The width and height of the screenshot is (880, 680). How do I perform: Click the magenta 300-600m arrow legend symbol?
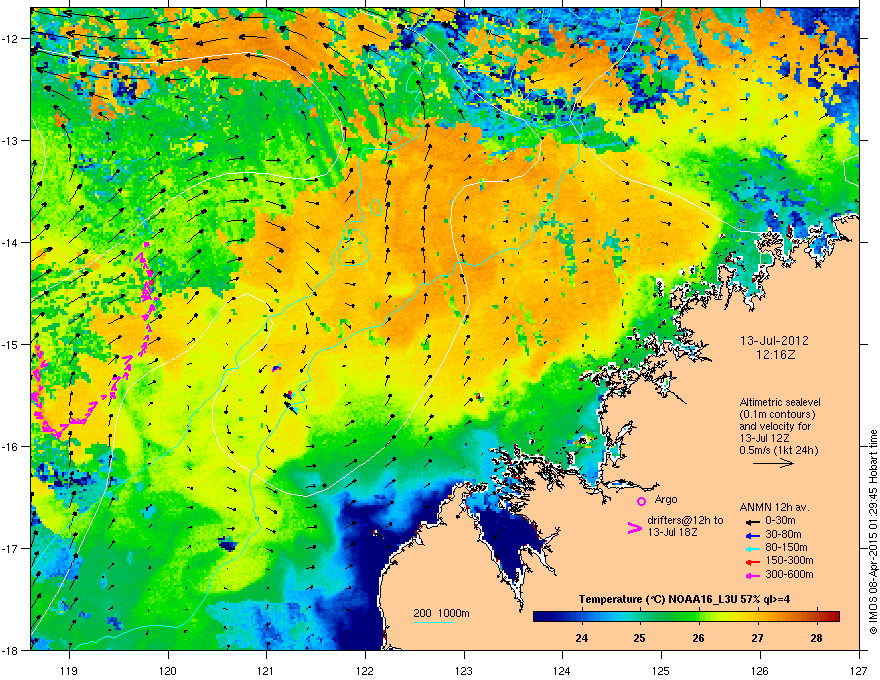tap(752, 575)
